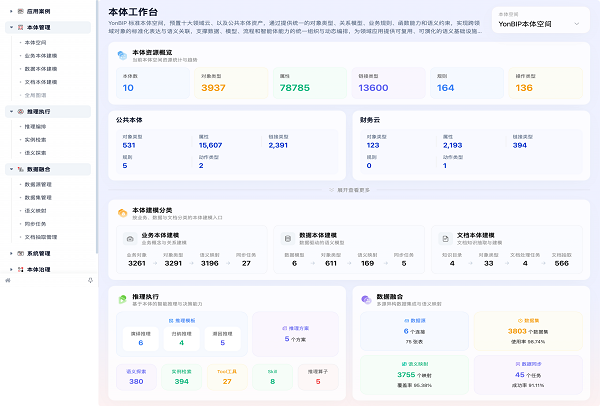Click 业务对象 value 3261
The width and height of the screenshot is (600, 406).
(137, 264)
